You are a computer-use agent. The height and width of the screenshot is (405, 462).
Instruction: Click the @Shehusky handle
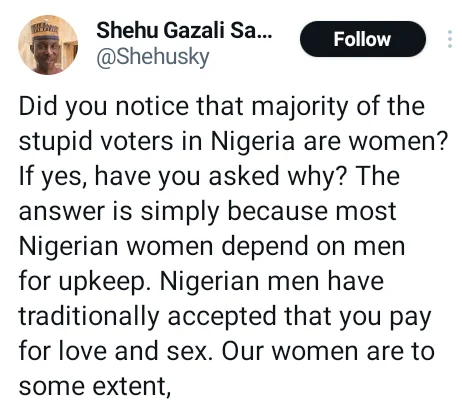tap(153, 57)
